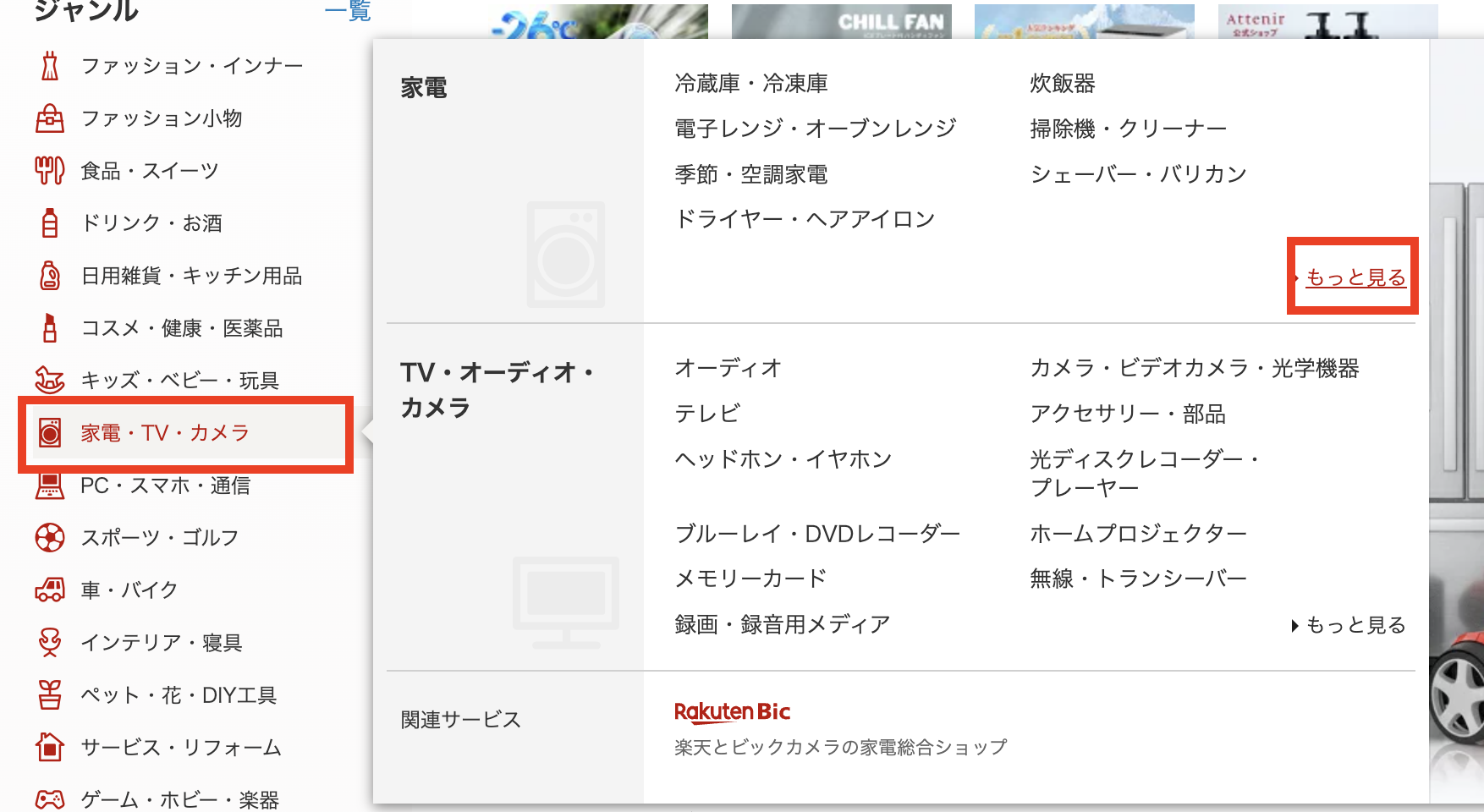Click the car icon for 車・バイク
Viewport: 1484px width, 812px height.
[50, 590]
